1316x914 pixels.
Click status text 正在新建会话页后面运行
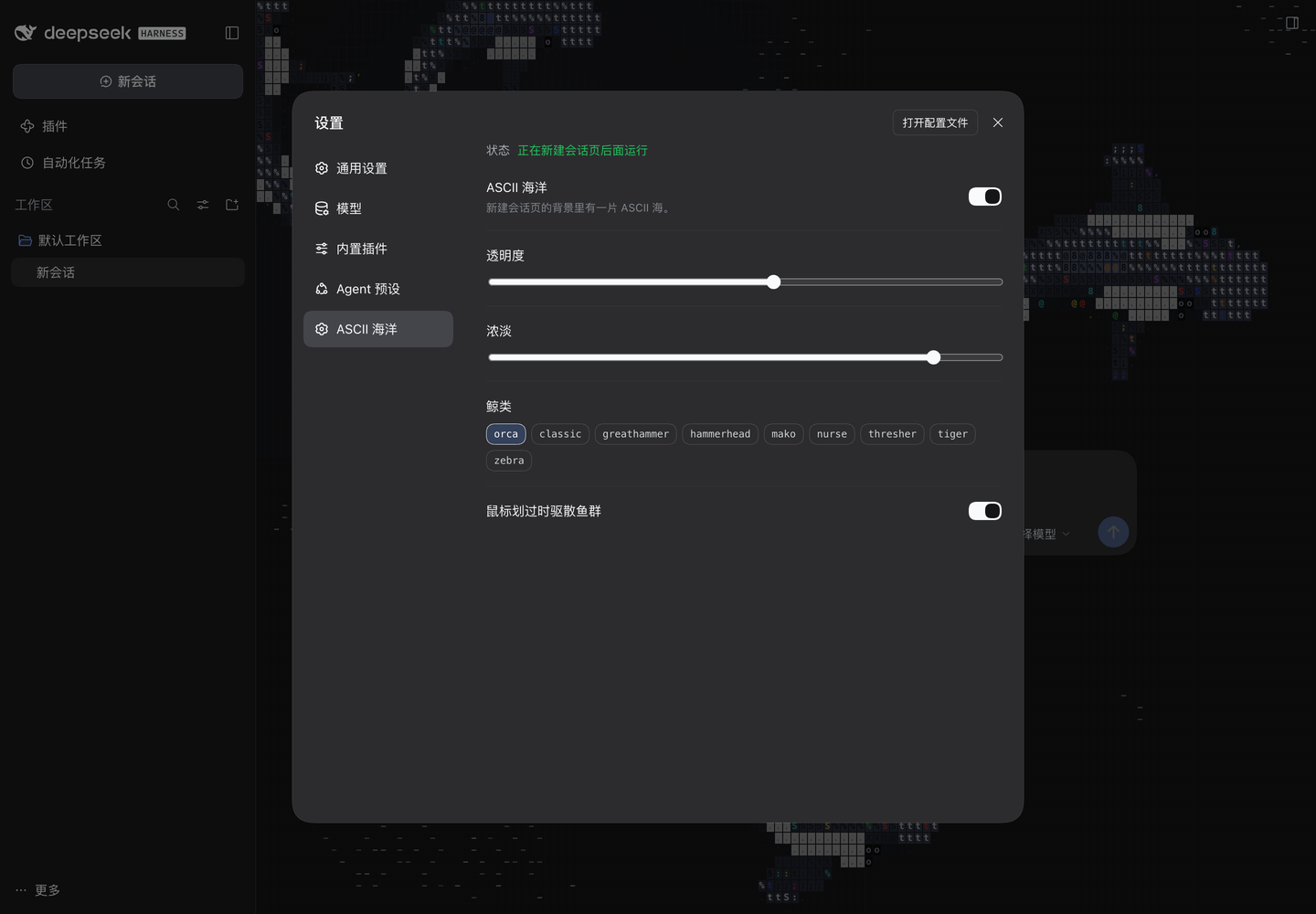[x=582, y=150]
